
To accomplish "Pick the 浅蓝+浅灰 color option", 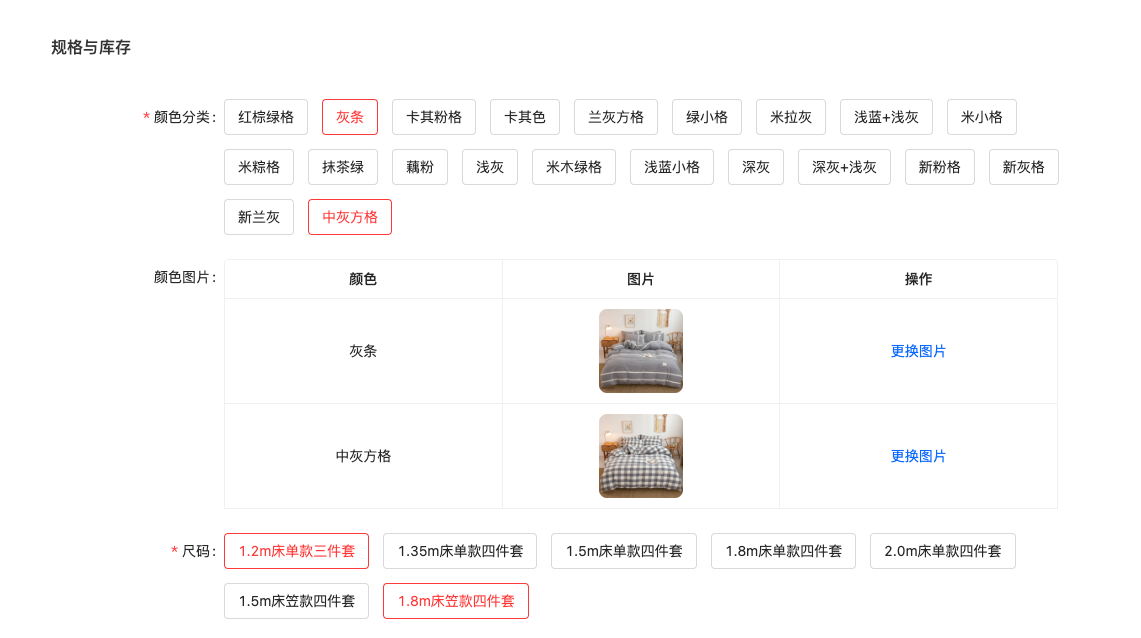I will pos(886,117).
